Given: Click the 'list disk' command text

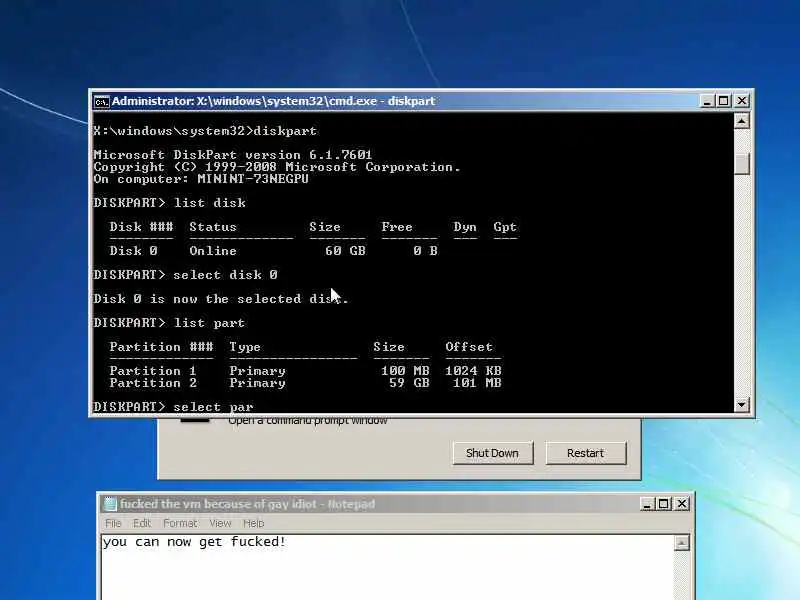Looking at the screenshot, I should click(x=210, y=203).
